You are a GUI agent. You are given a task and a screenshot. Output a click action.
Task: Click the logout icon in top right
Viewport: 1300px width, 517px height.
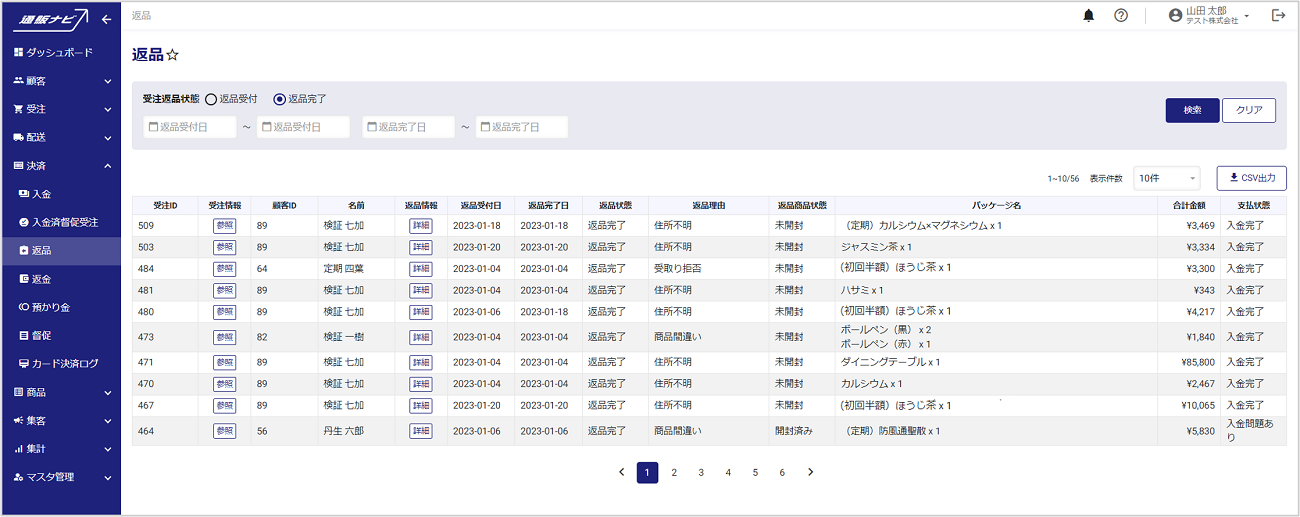click(x=1277, y=15)
